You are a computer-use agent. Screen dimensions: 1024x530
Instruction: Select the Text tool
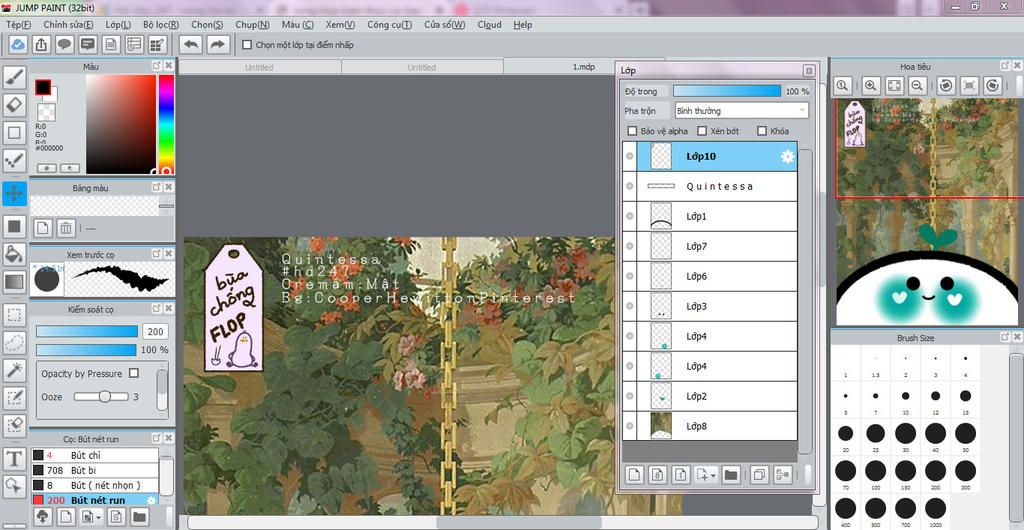pyautogui.click(x=14, y=459)
